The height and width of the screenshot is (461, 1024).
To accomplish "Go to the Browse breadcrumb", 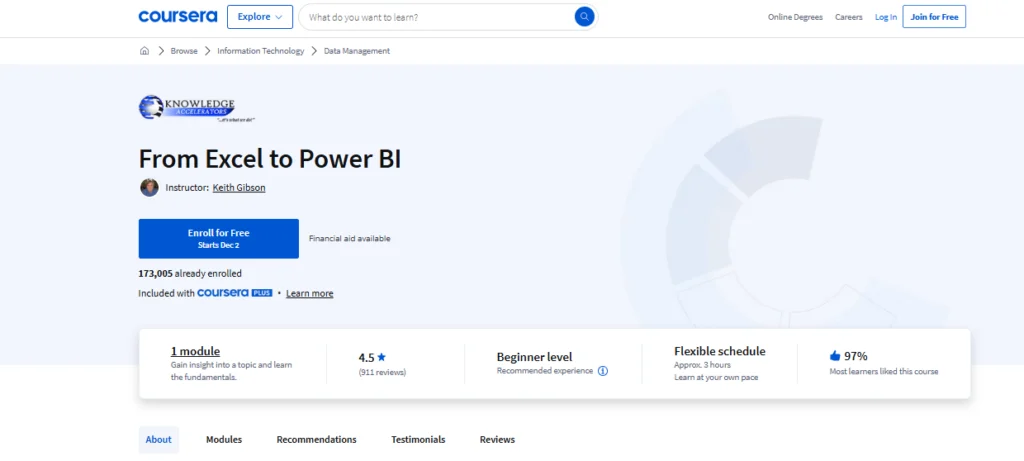I will [x=184, y=51].
